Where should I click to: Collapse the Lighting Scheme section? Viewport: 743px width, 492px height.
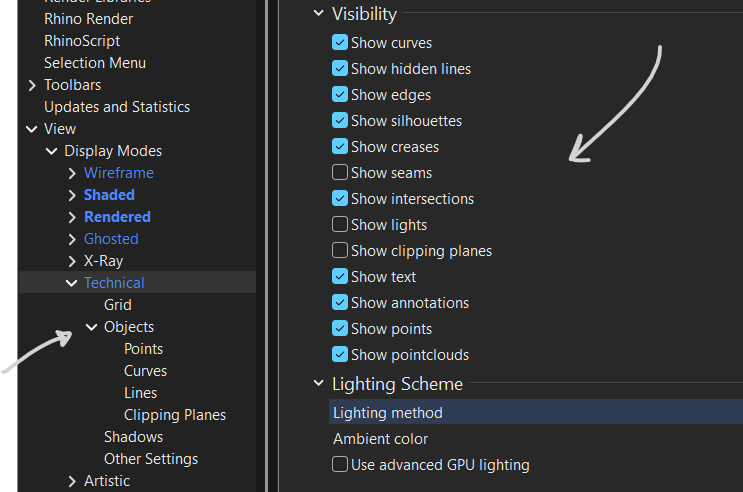(319, 384)
